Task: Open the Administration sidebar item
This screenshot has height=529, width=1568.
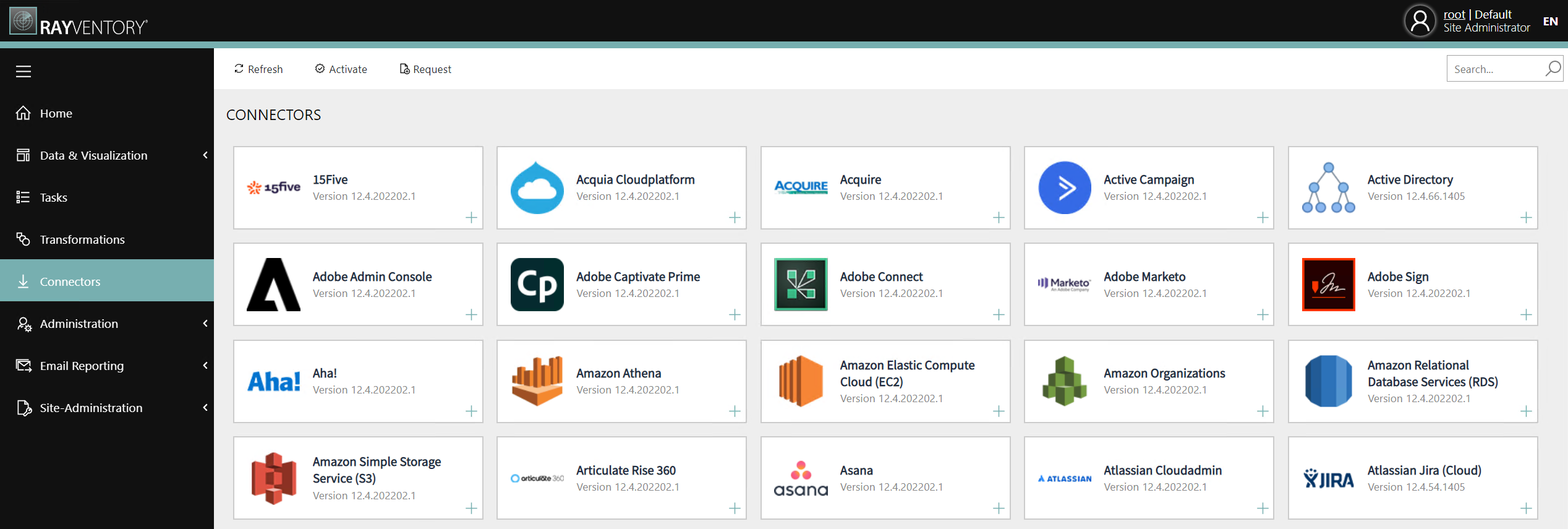Action: pyautogui.click(x=107, y=324)
